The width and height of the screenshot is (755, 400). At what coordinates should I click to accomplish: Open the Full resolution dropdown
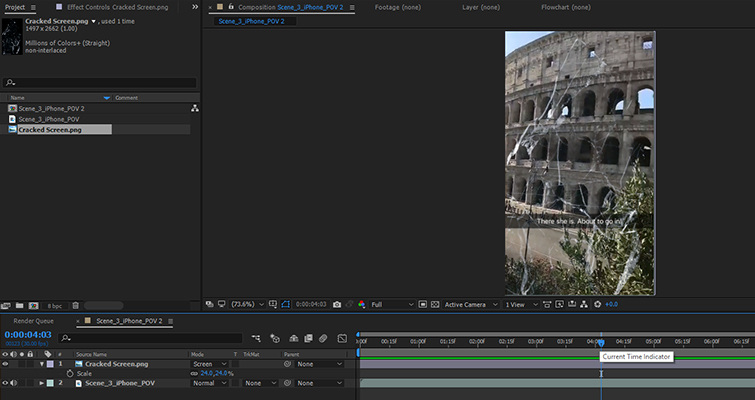[390, 304]
